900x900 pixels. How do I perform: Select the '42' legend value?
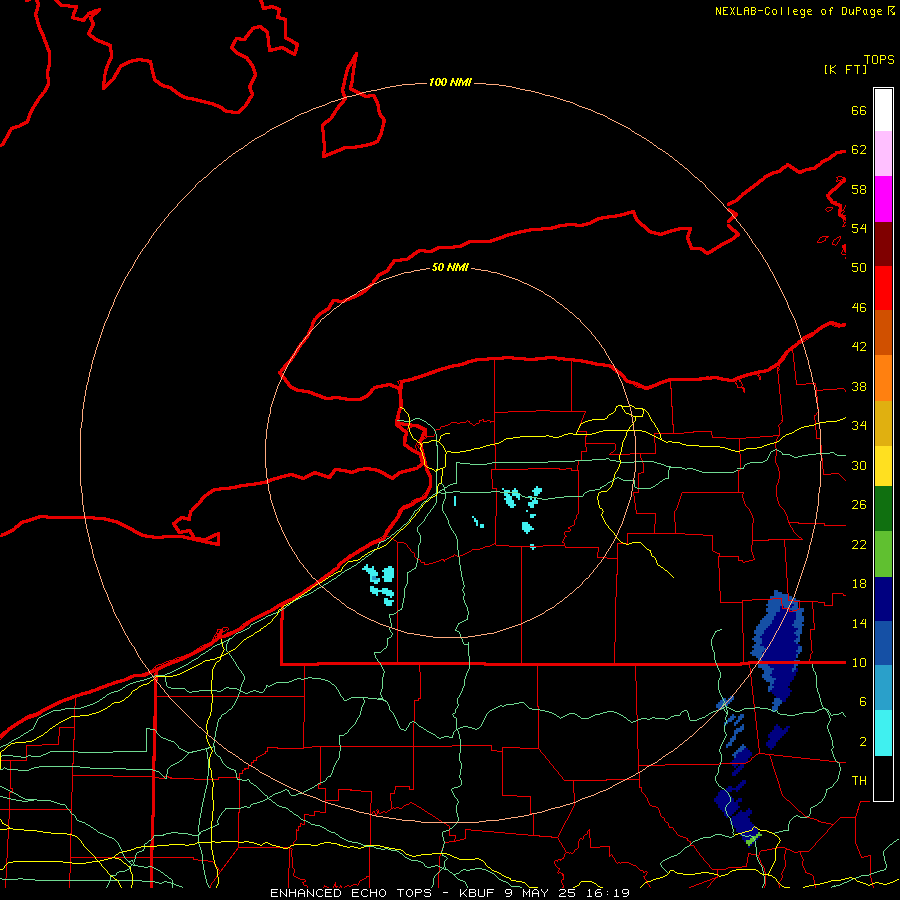click(859, 346)
